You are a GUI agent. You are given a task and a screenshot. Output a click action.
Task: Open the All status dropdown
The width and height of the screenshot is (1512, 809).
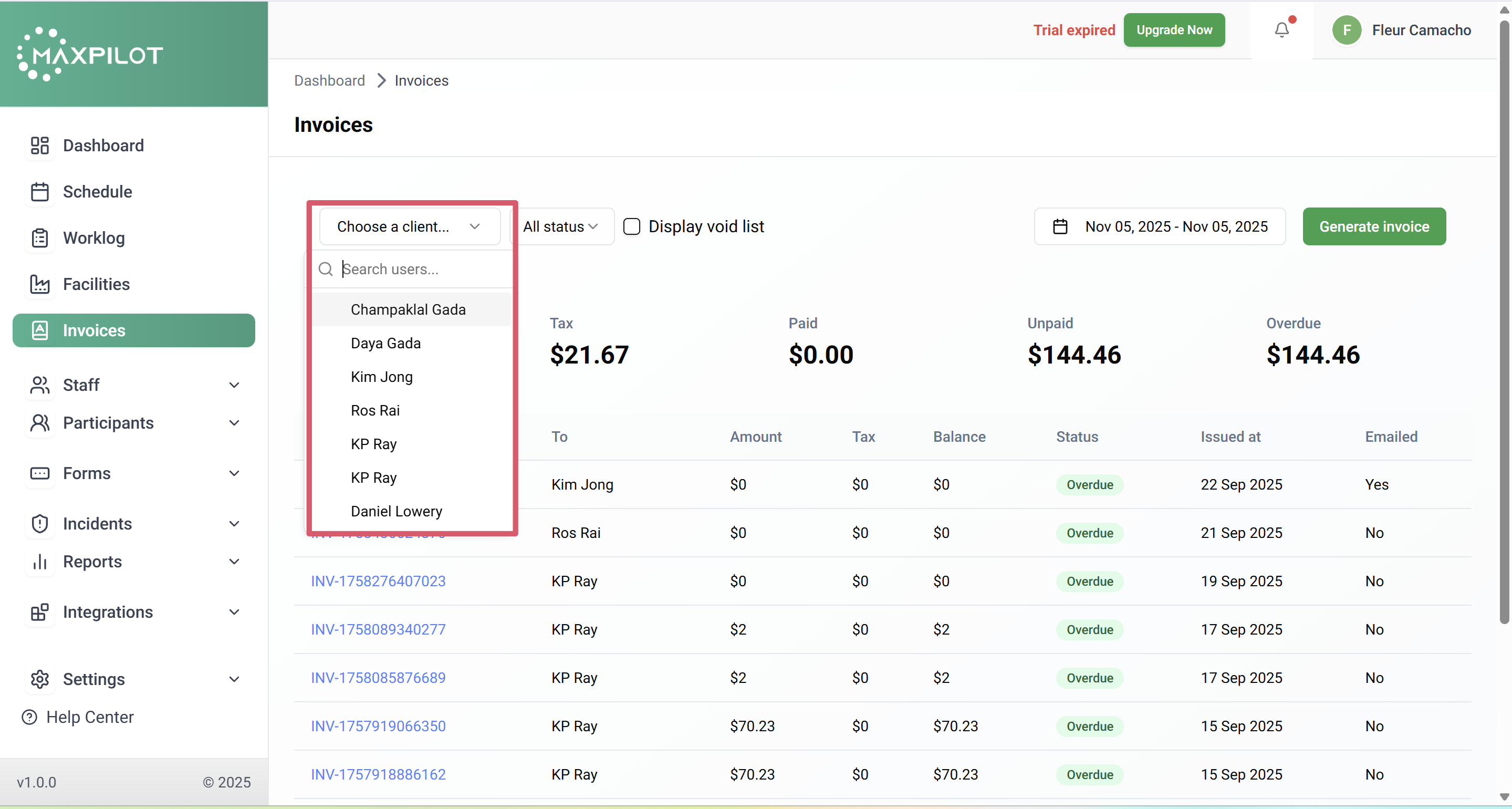coord(560,226)
